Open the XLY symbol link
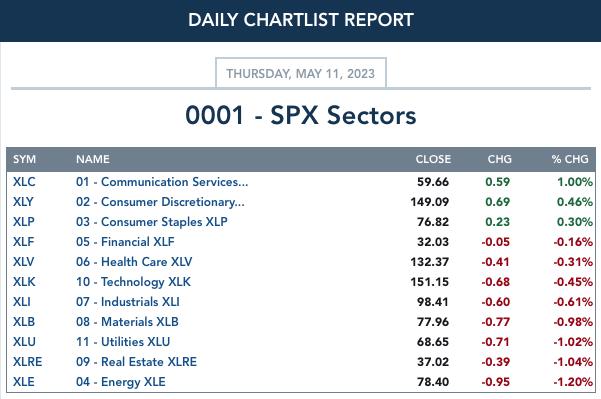The height and width of the screenshot is (399, 601). 23,202
